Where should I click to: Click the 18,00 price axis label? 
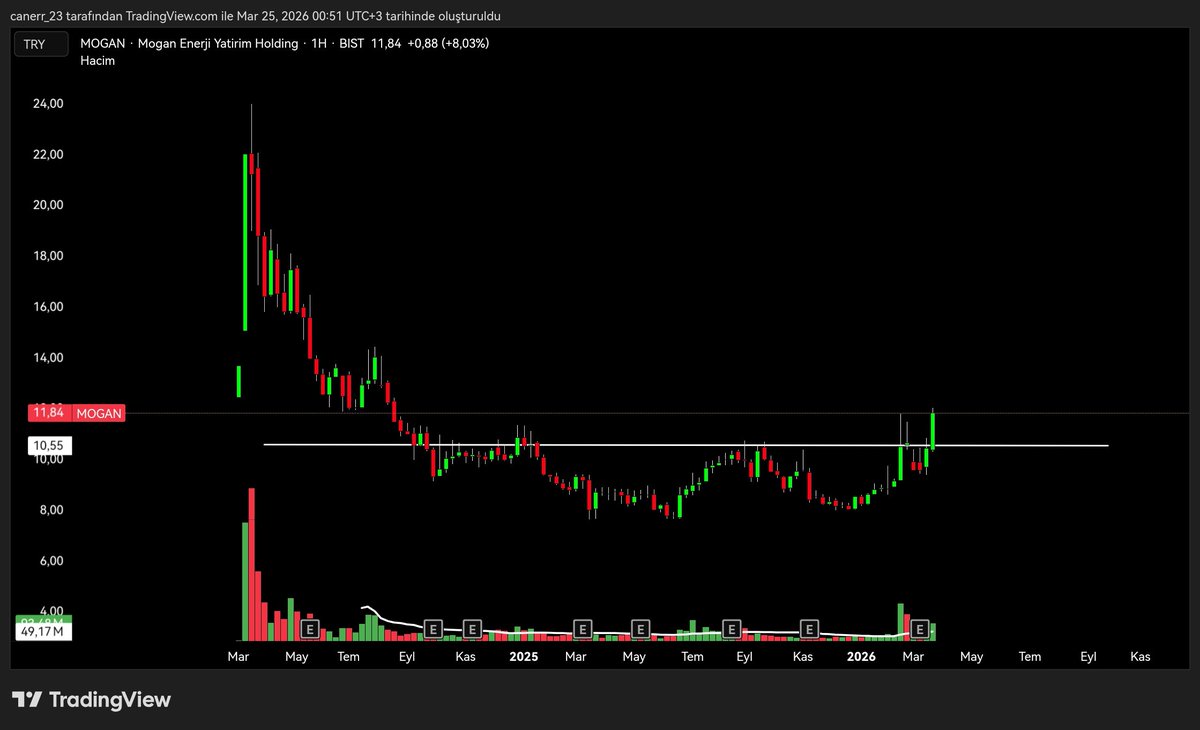(48, 256)
